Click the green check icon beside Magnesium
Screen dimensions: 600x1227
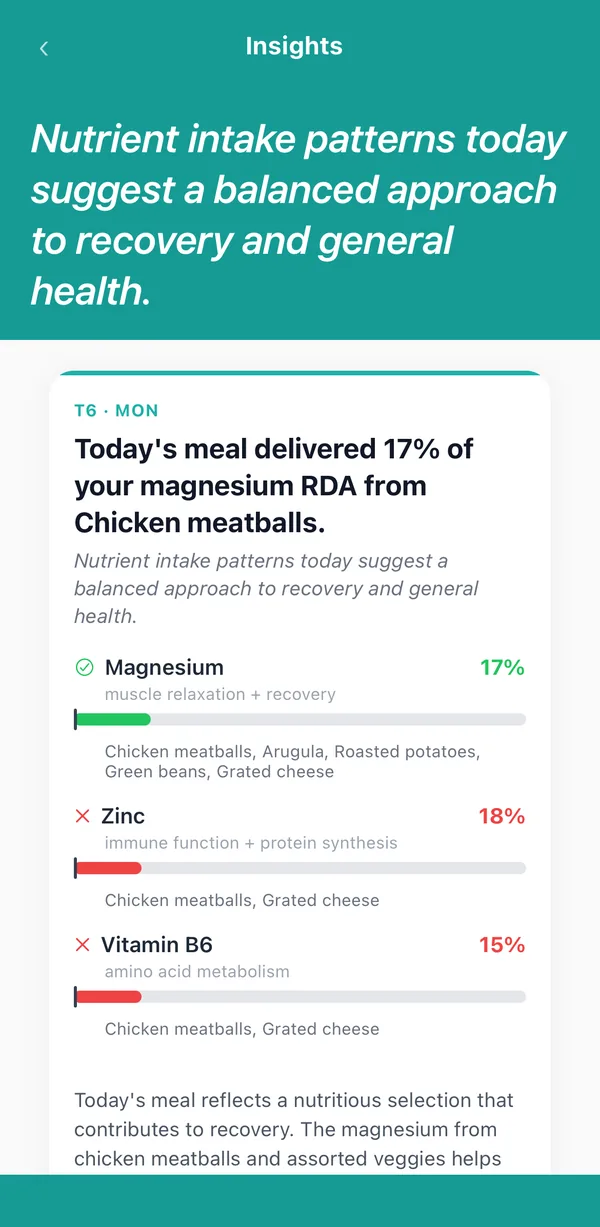(x=84, y=667)
